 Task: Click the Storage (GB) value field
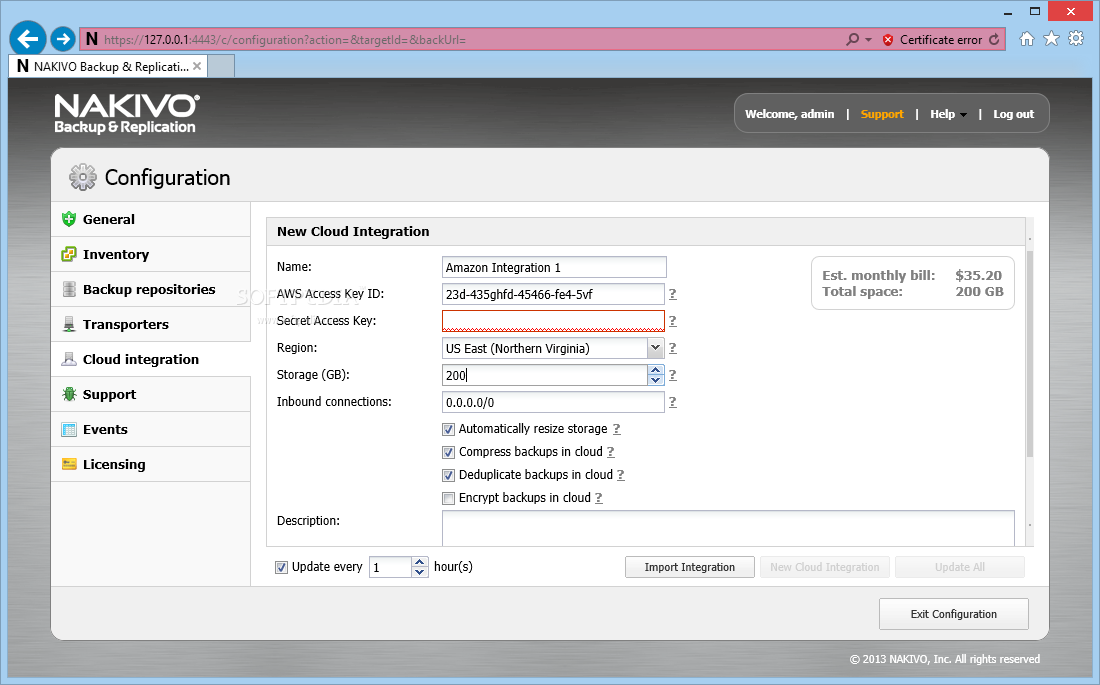pos(544,375)
